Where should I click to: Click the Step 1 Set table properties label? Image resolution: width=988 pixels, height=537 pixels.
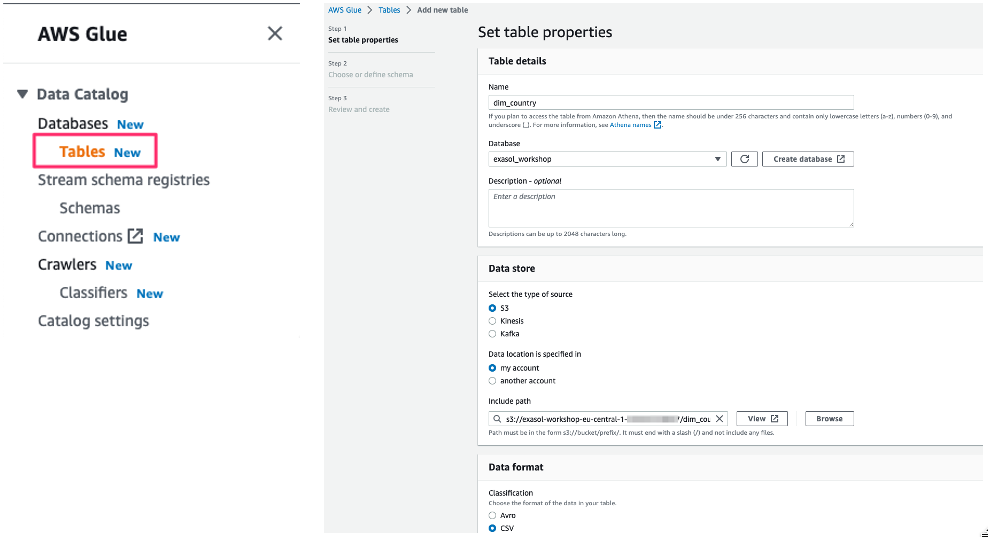pyautogui.click(x=363, y=40)
